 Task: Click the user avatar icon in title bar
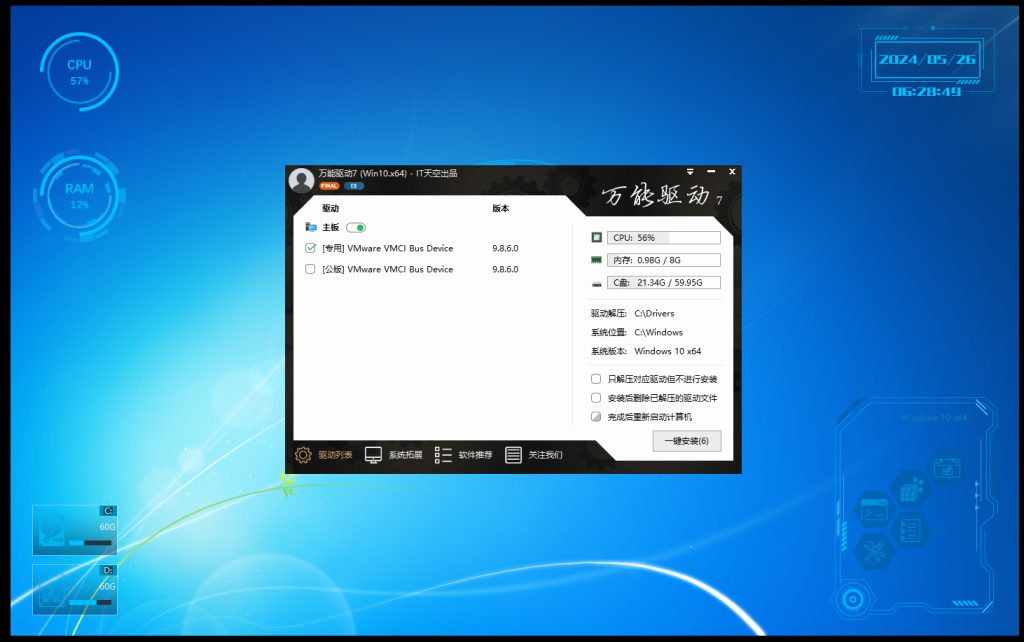[x=300, y=180]
